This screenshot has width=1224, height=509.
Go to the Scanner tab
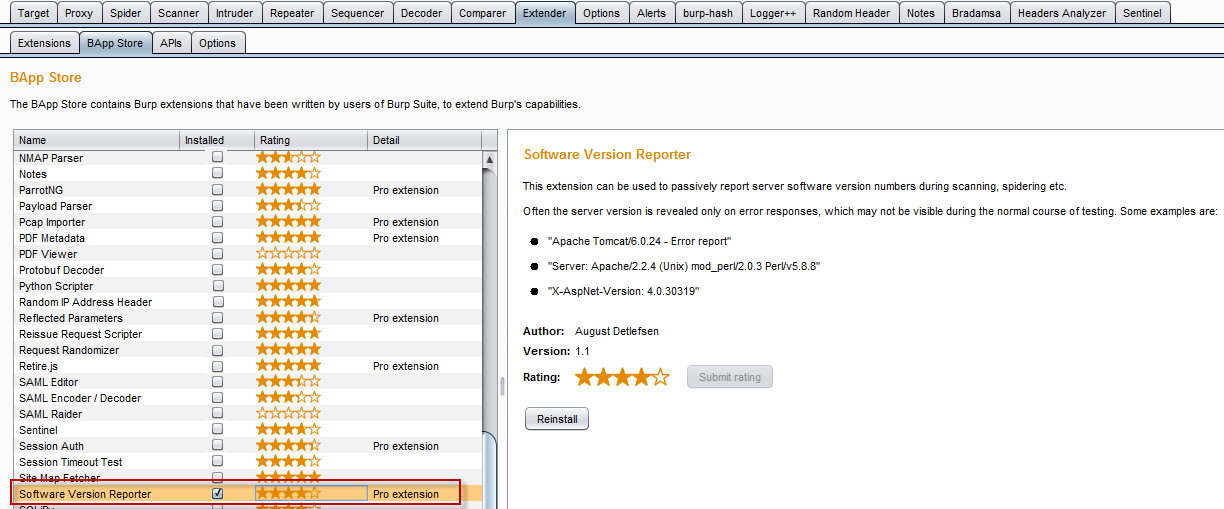(180, 13)
